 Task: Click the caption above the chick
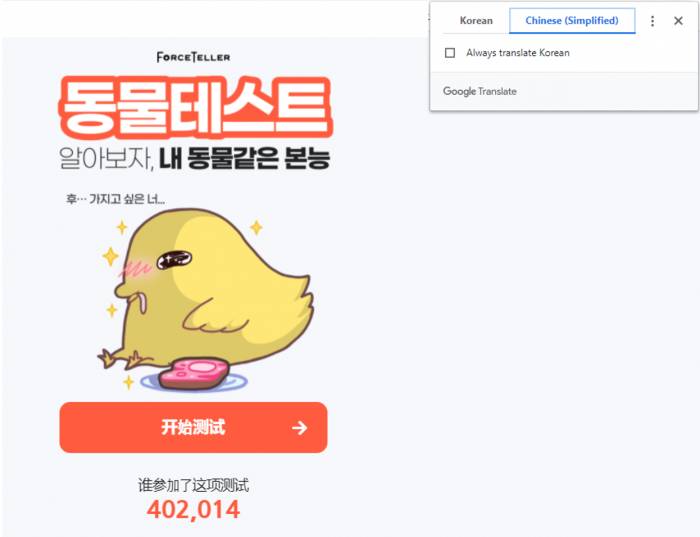[x=116, y=199]
